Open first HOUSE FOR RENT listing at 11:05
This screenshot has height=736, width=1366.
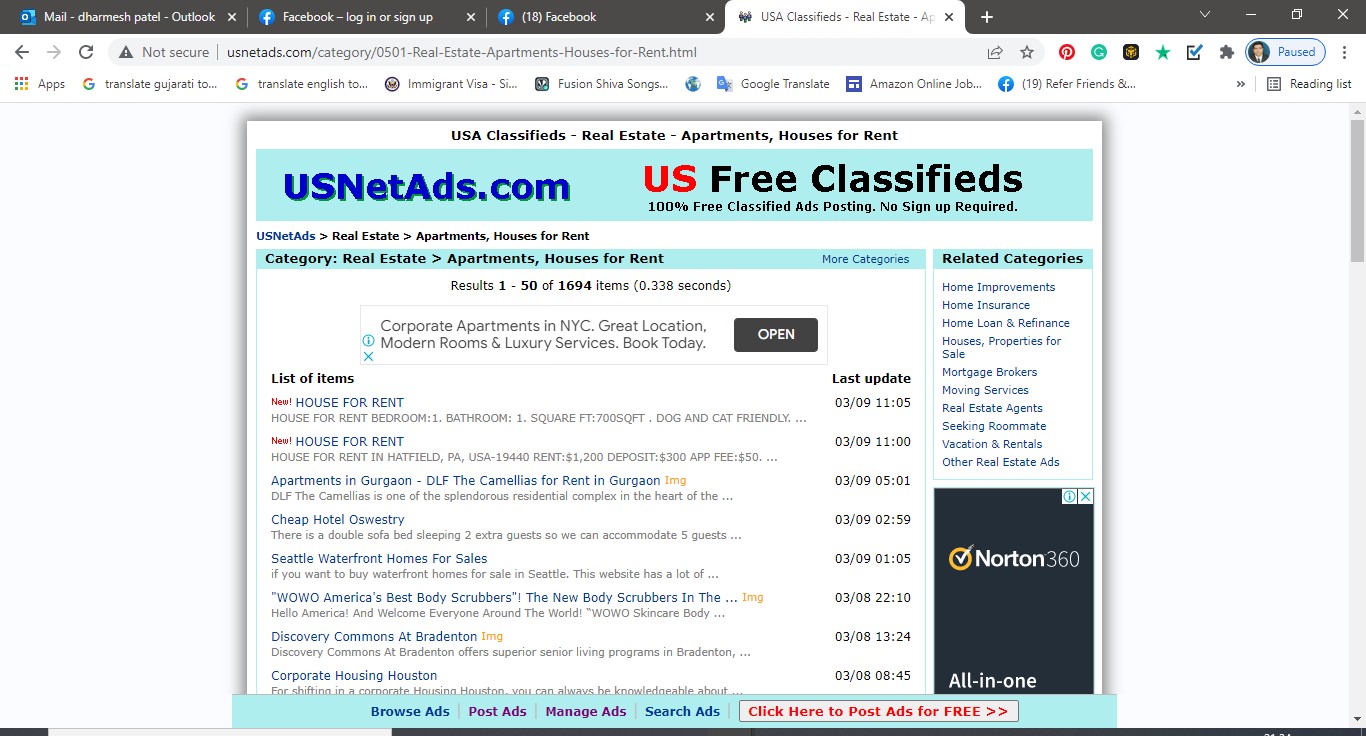click(349, 402)
